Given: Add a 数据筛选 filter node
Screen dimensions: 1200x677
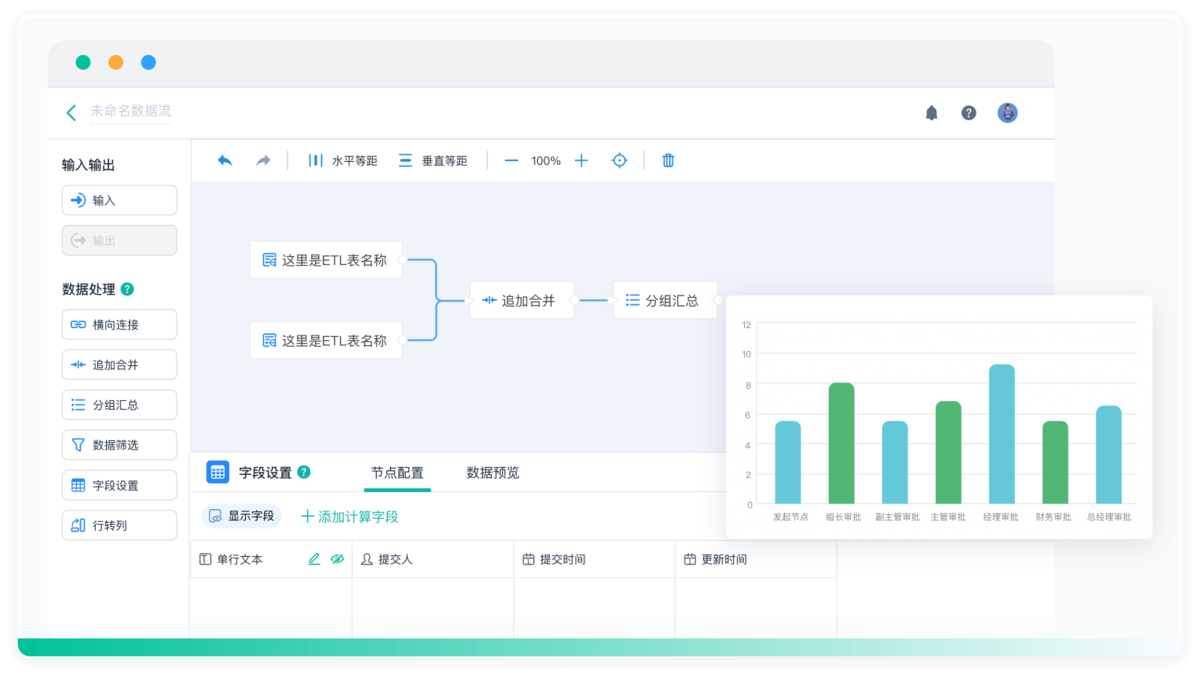Looking at the screenshot, I should [119, 445].
